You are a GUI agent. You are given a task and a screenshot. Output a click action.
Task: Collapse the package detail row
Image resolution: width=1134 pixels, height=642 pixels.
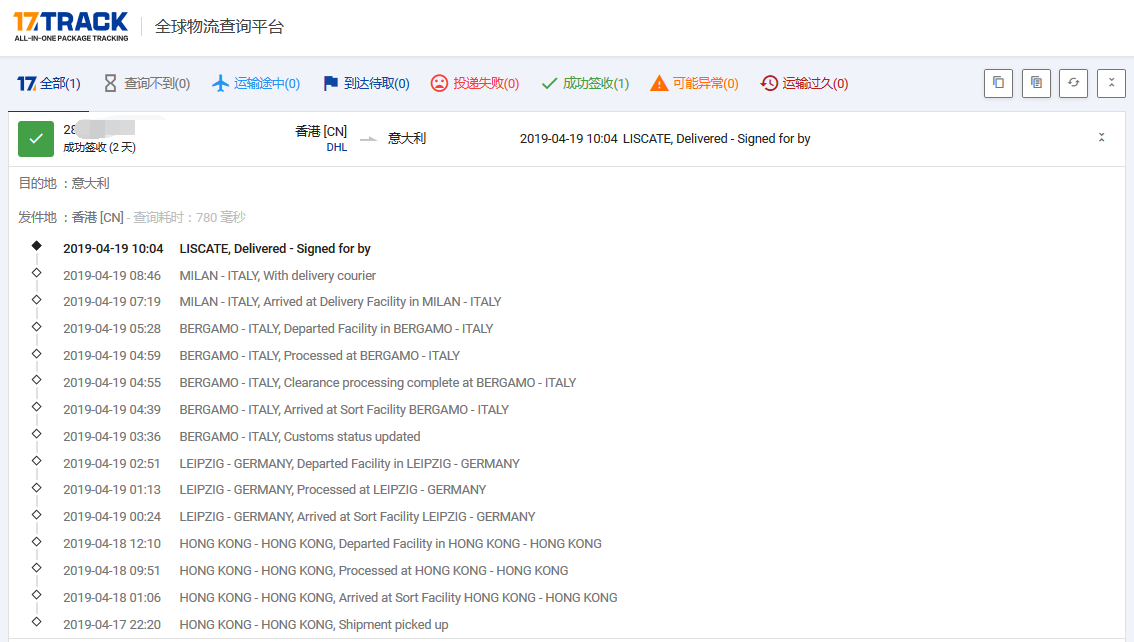[1101, 138]
